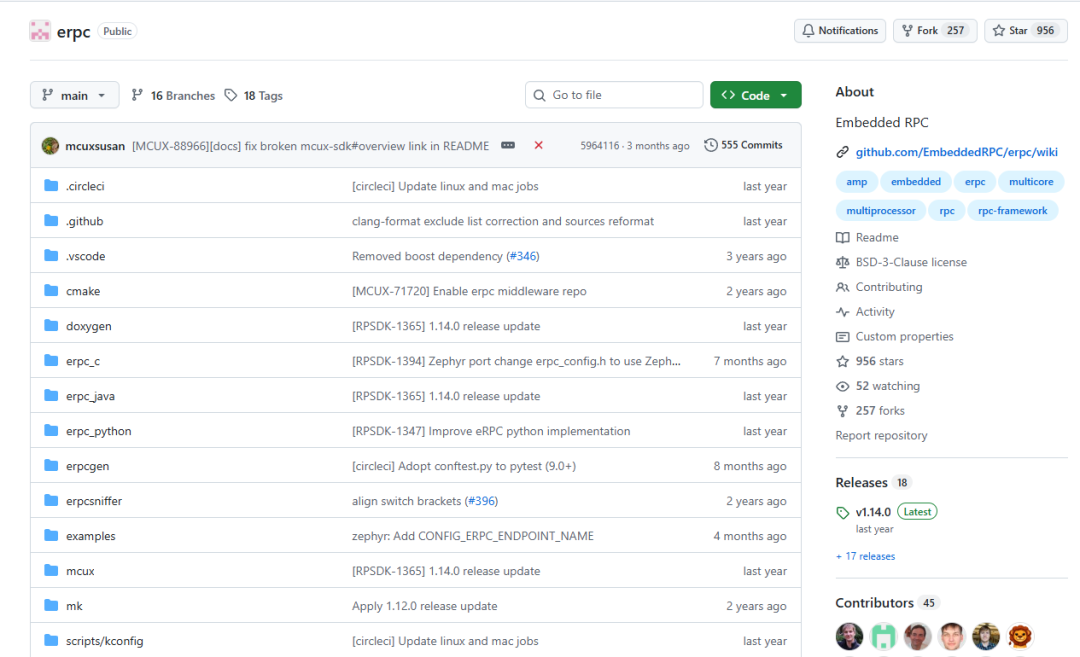Screen dimensions: 1080x657
Task: Focus the Go to file search field
Action: tap(614, 95)
